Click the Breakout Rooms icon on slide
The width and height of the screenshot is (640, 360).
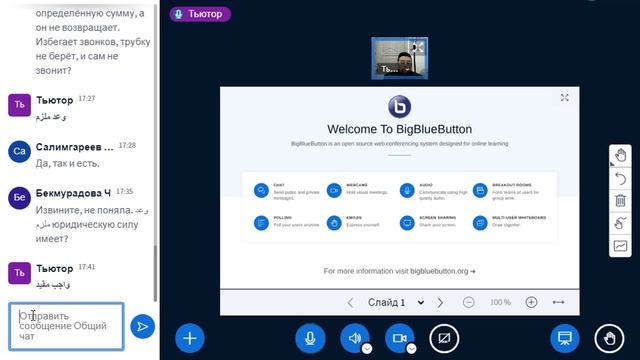pyautogui.click(x=480, y=190)
